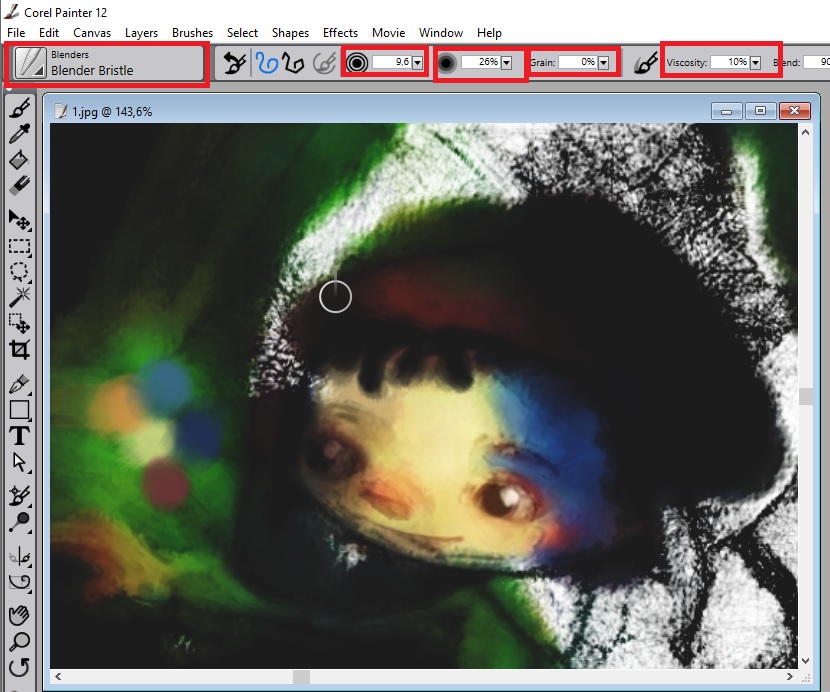Click the brush size concentric circles icon
Viewport: 830px width, 692px height.
click(357, 63)
